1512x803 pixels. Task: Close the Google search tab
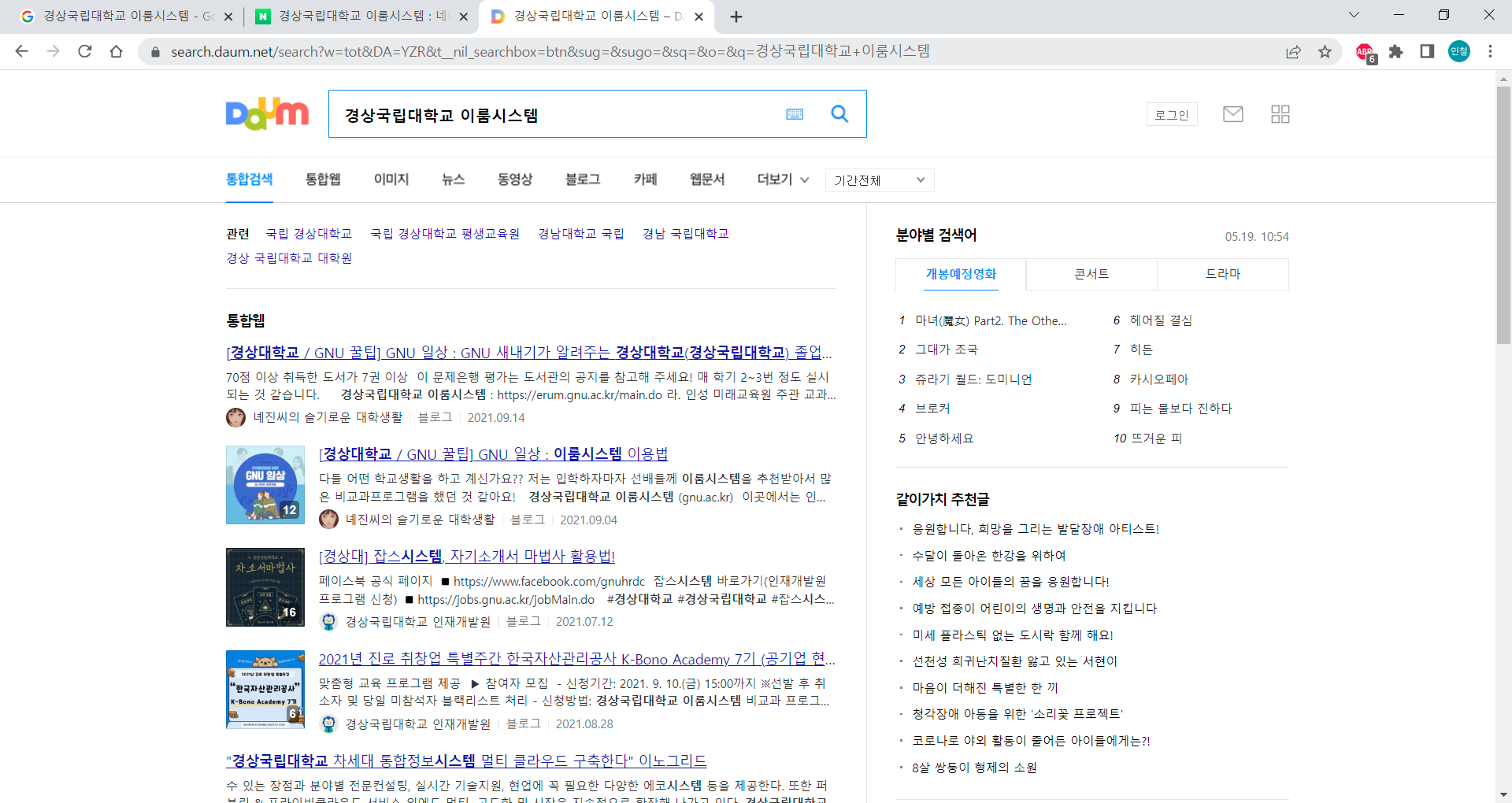(x=228, y=17)
